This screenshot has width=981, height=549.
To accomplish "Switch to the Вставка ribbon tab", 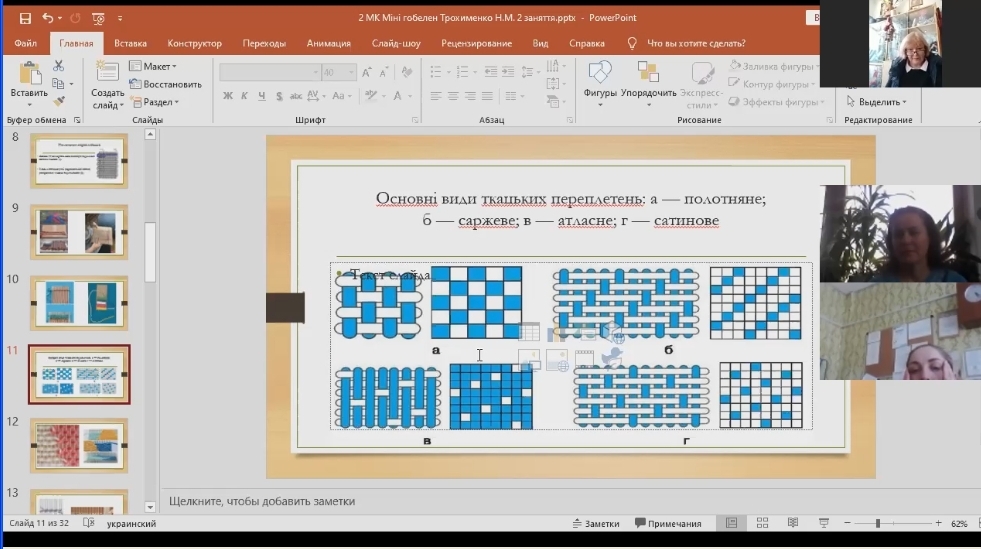I will tap(130, 43).
